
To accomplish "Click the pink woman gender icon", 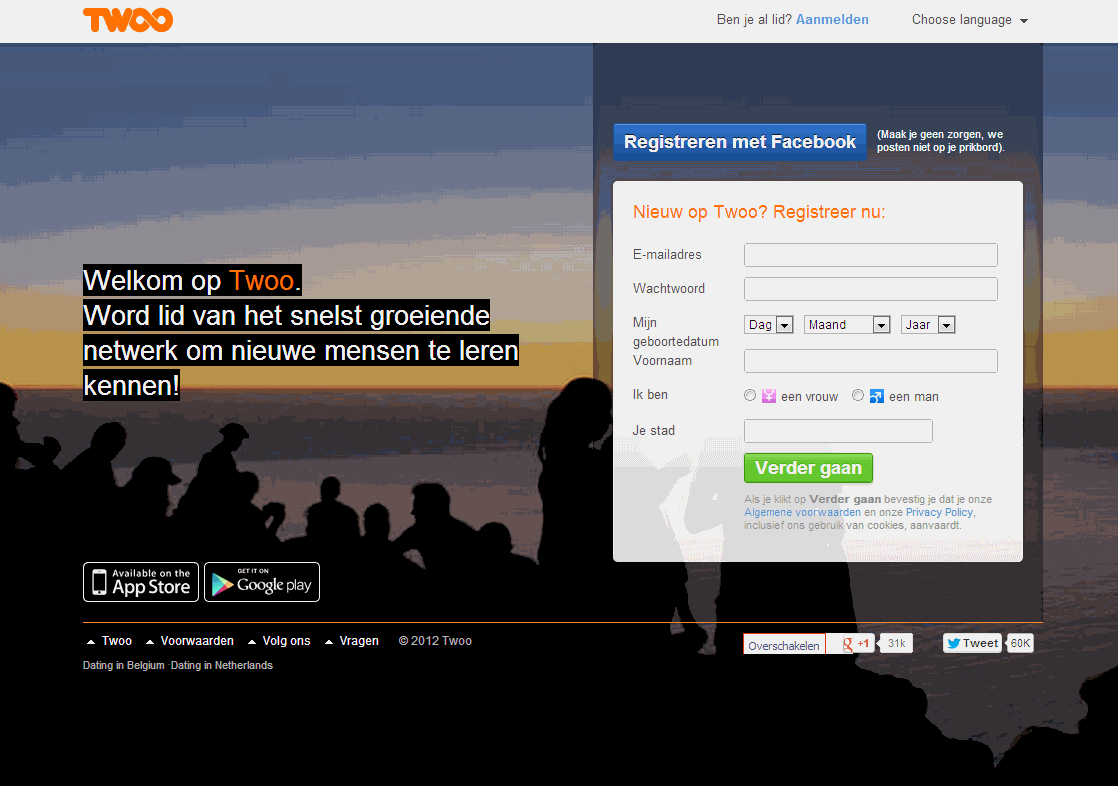I will [769, 396].
